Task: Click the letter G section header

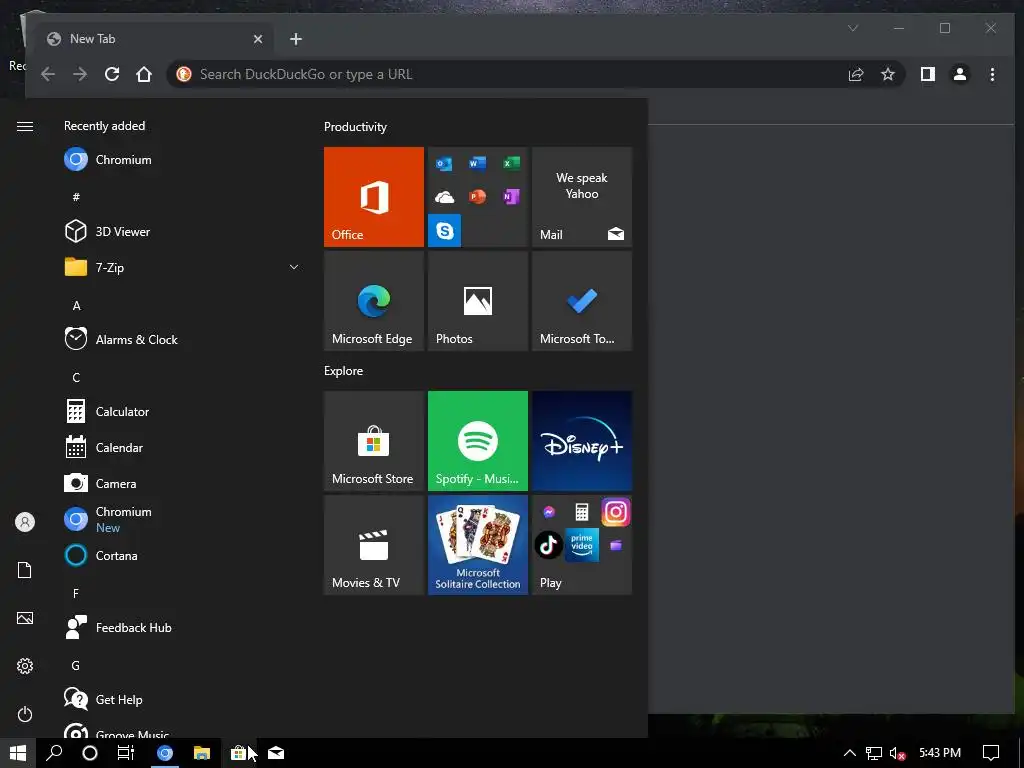Action: [76, 665]
